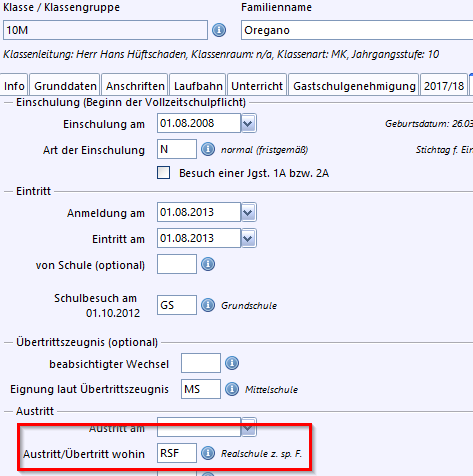Click Eignung field containing MS
473x476 pixels.
201,389
